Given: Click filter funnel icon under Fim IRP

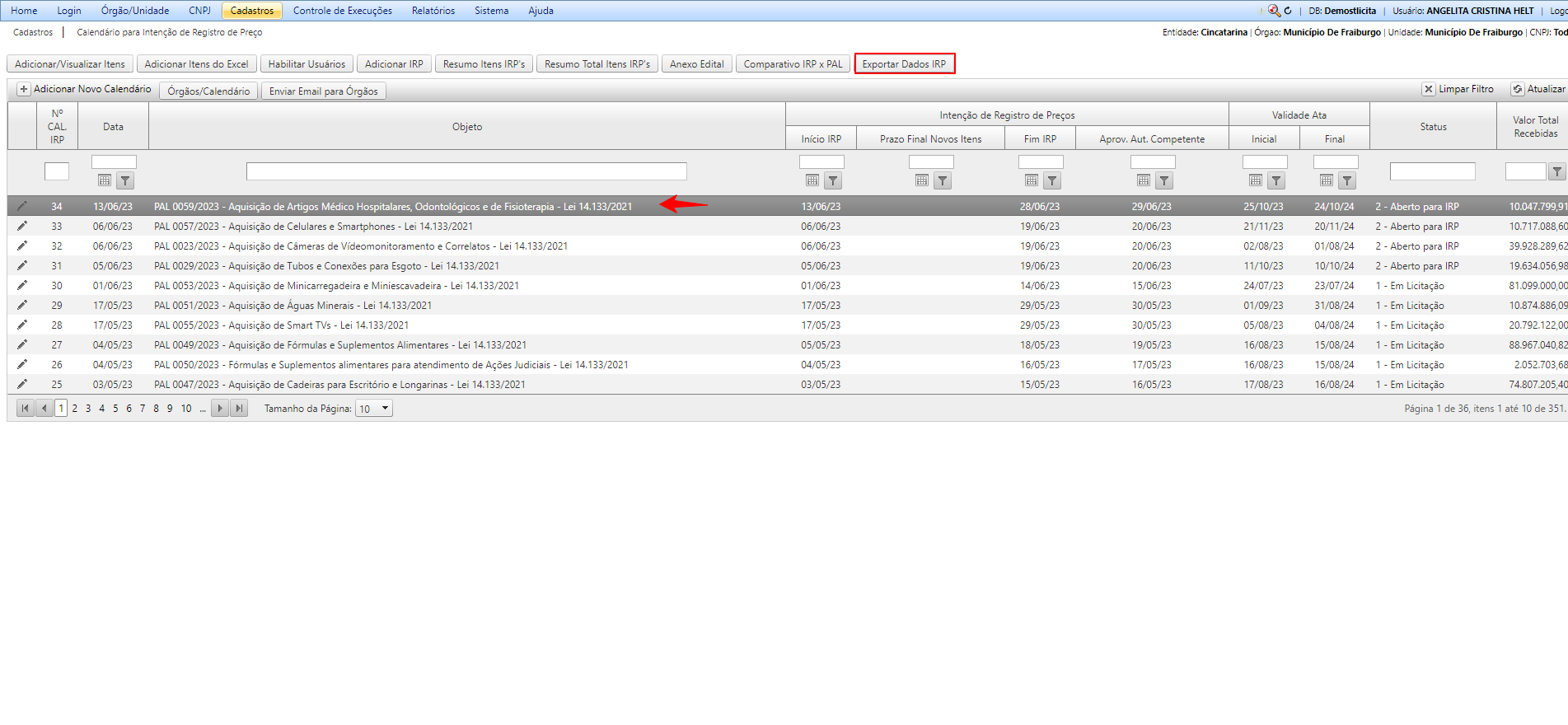Looking at the screenshot, I should 1052,180.
